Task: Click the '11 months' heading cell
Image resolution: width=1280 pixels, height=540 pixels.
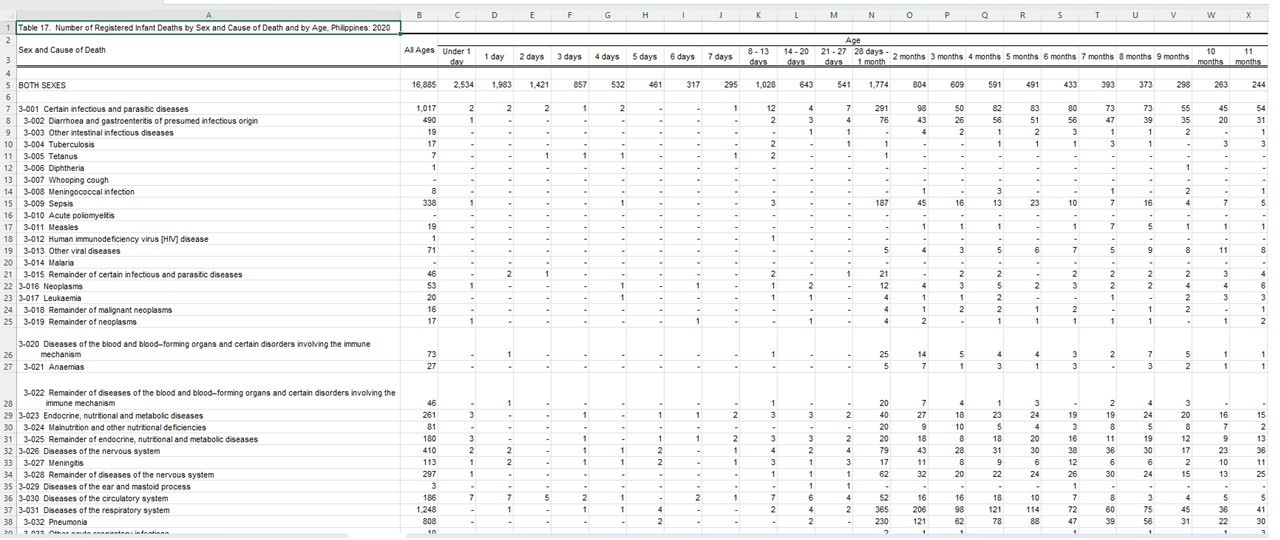Action: [x=1248, y=55]
